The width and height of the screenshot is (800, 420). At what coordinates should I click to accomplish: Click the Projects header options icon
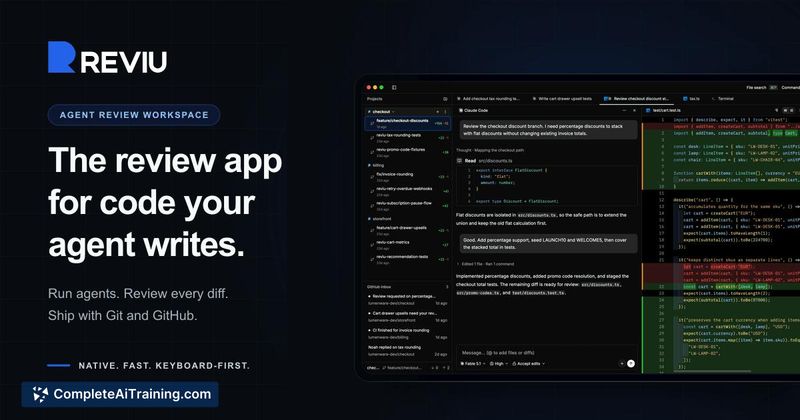445,99
